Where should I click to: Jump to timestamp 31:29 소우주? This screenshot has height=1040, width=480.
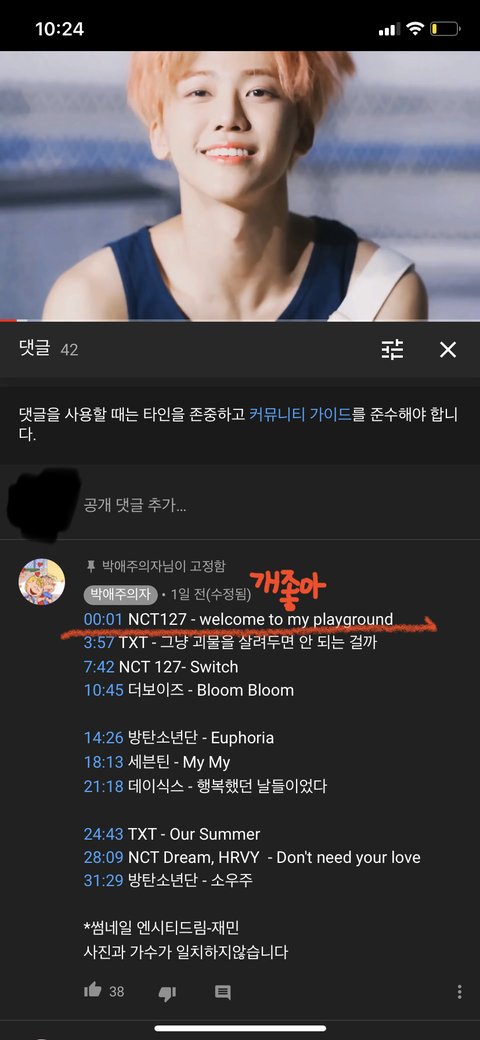pos(103,881)
